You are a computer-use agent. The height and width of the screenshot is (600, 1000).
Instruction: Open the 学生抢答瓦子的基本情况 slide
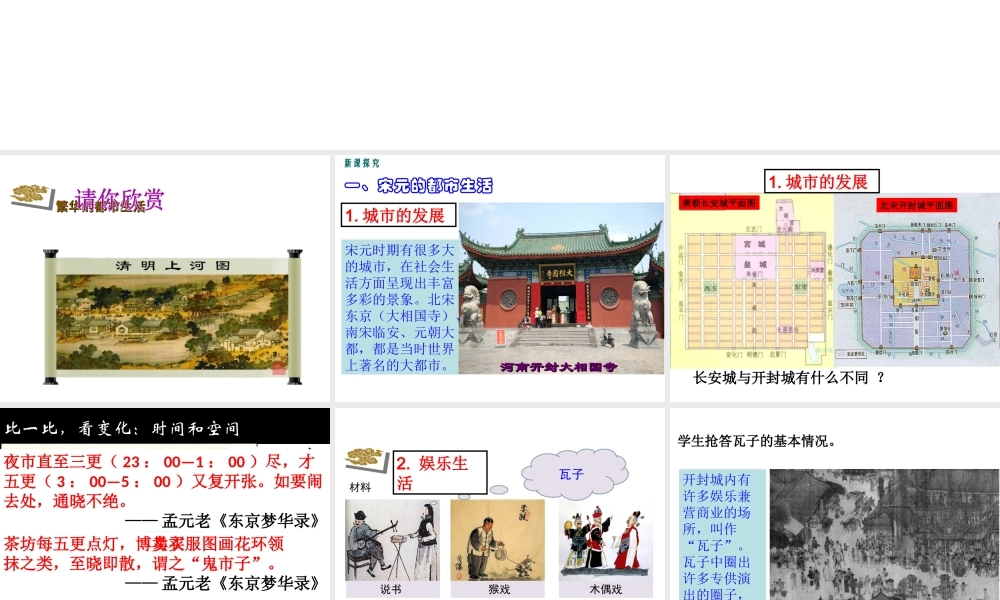[835, 504]
